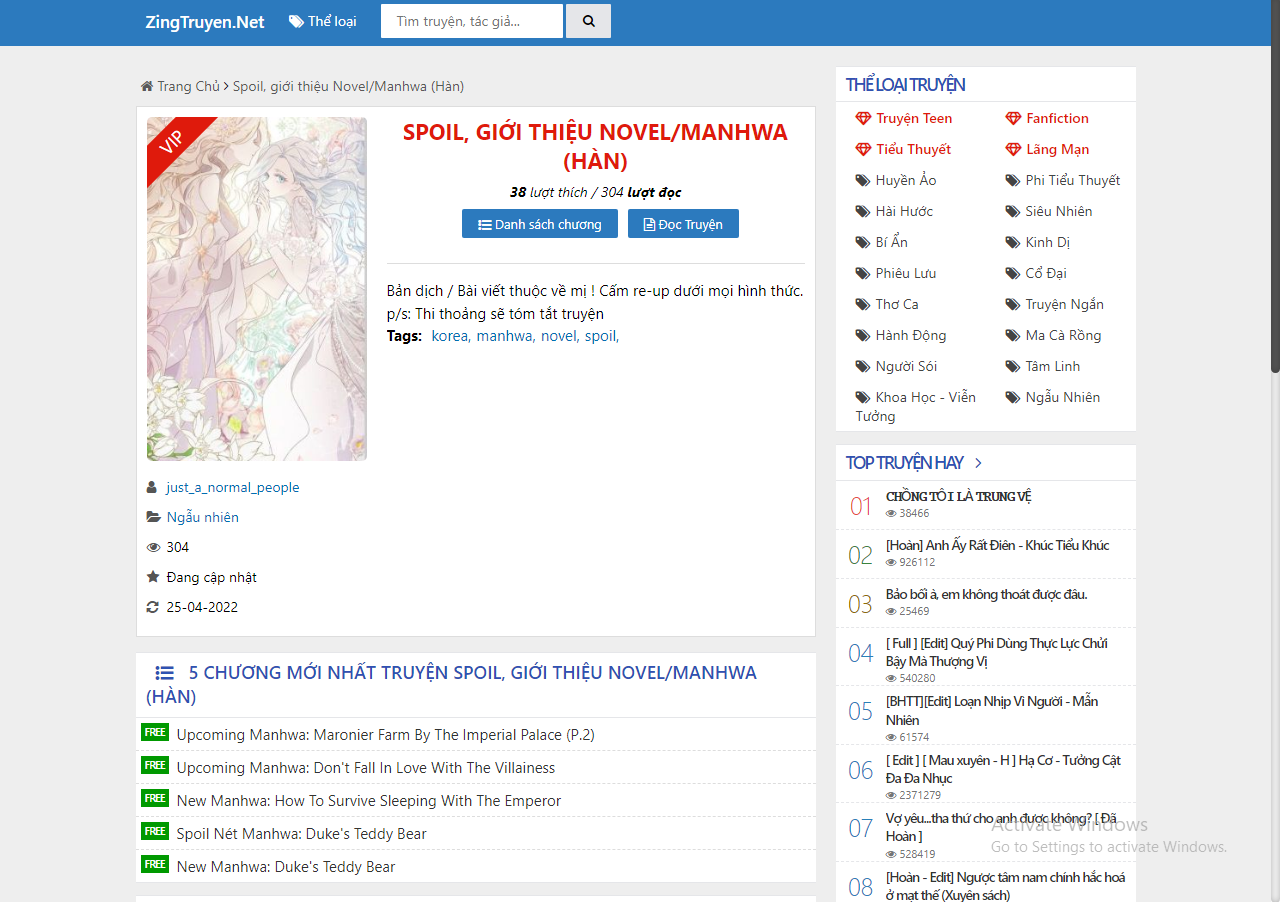Select the manhwa tag link
This screenshot has height=902, width=1280.
505,336
